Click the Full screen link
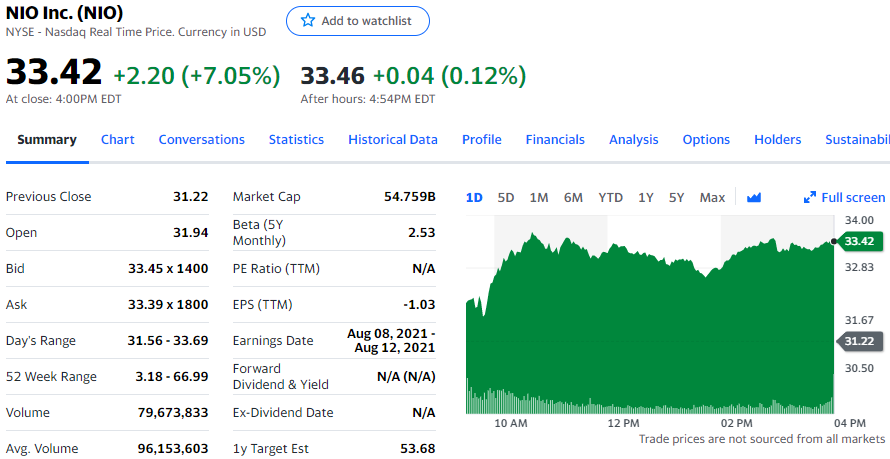Viewport: 890px width, 459px height. (853, 197)
